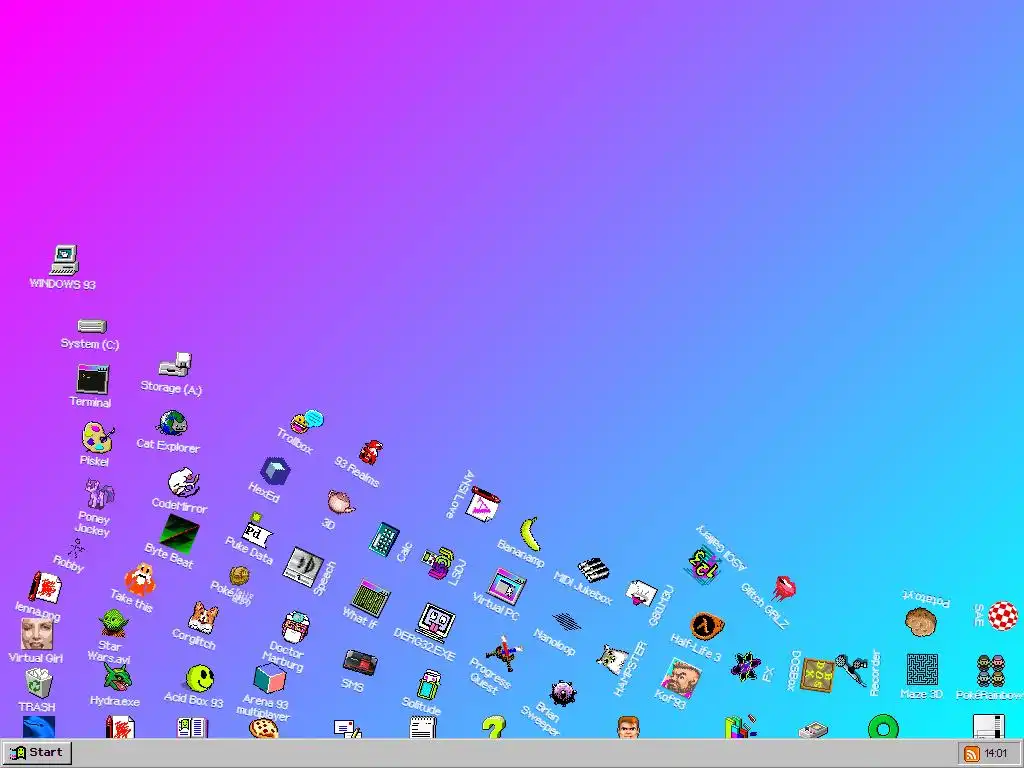This screenshot has width=1024, height=768.
Task: Select the Robby stick figure icon
Action: click(76, 549)
